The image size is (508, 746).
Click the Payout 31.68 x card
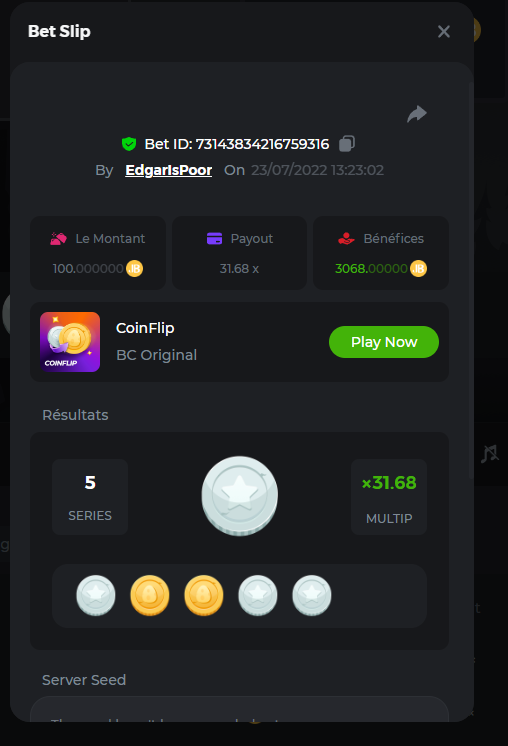pos(239,253)
